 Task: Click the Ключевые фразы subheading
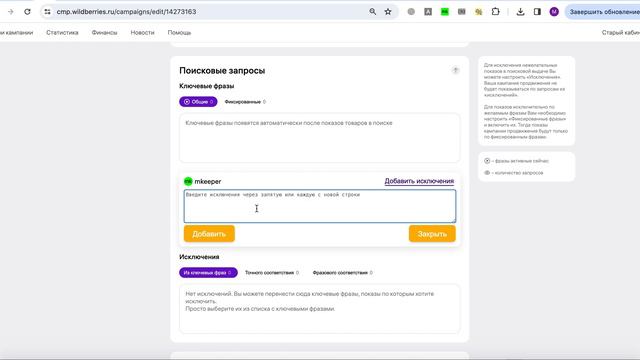point(207,86)
